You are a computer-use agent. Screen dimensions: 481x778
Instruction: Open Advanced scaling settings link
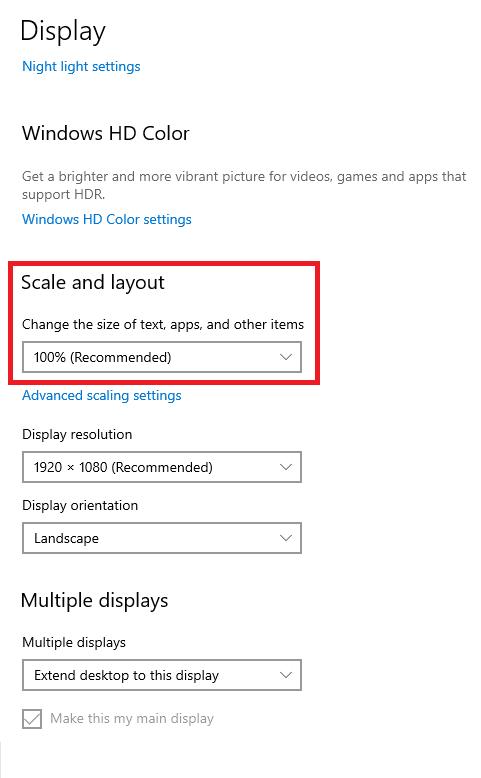[x=102, y=395]
